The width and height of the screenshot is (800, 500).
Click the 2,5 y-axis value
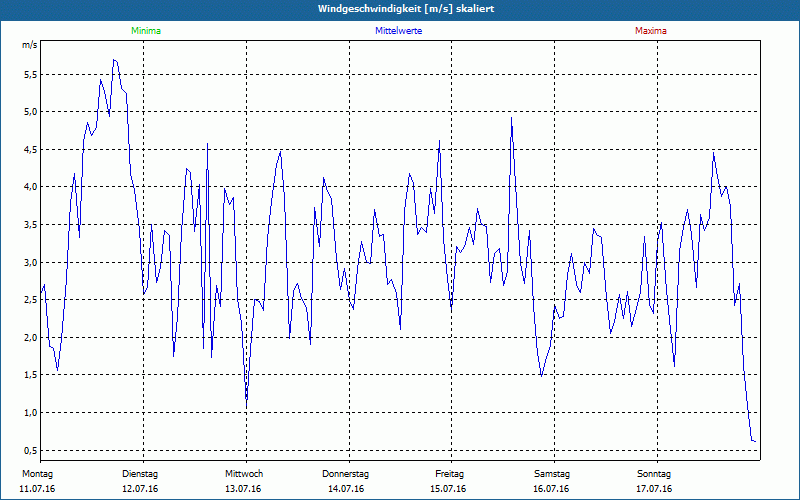pyautogui.click(x=30, y=299)
